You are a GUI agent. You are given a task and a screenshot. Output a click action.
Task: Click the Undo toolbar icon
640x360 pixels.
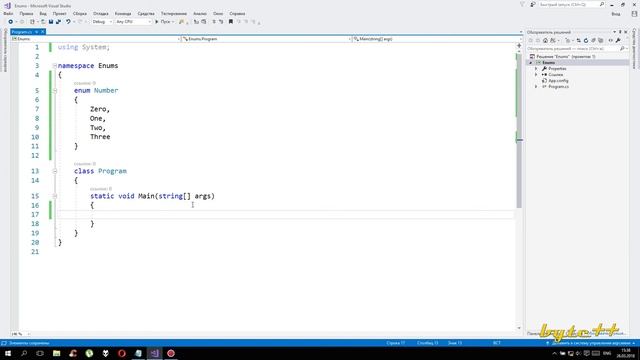click(68, 22)
